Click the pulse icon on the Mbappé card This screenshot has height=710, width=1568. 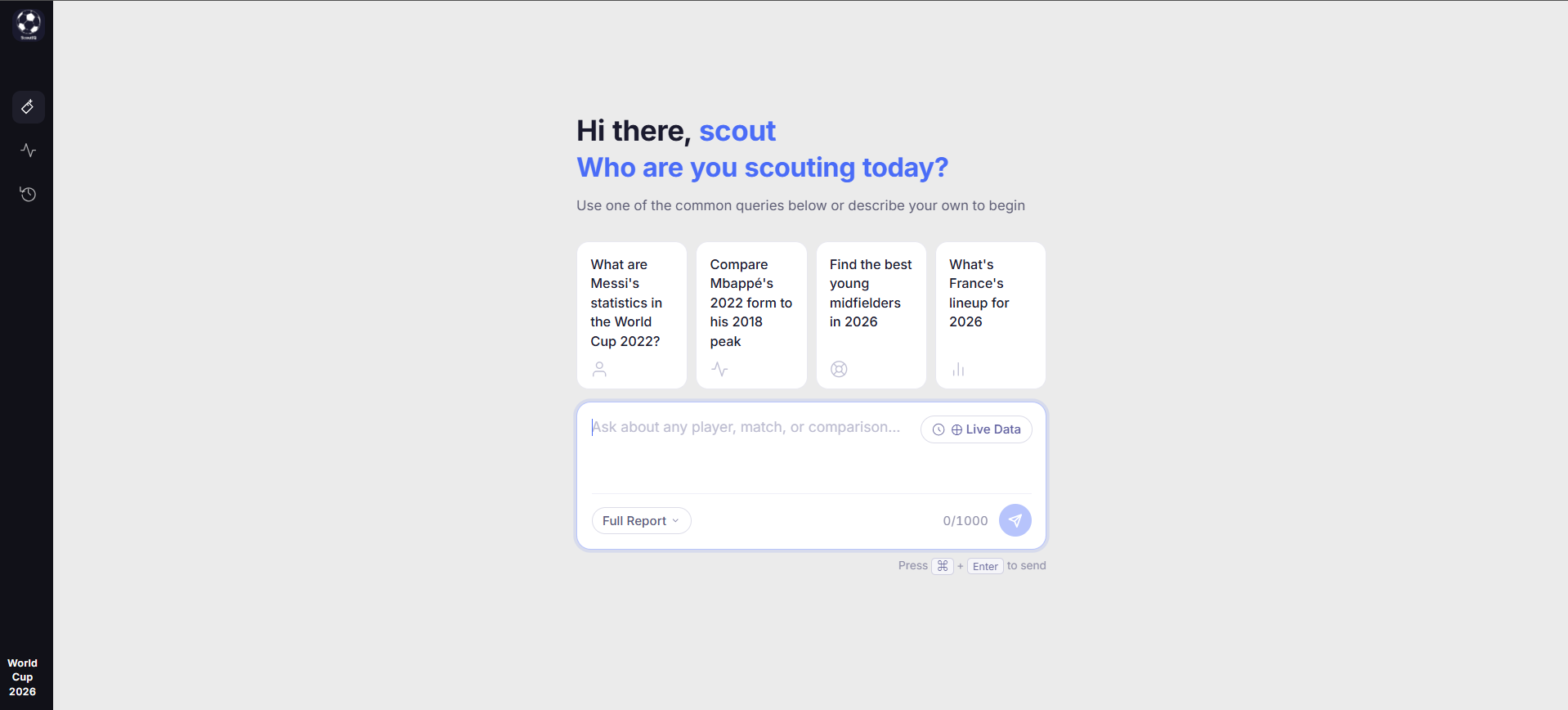(x=719, y=369)
